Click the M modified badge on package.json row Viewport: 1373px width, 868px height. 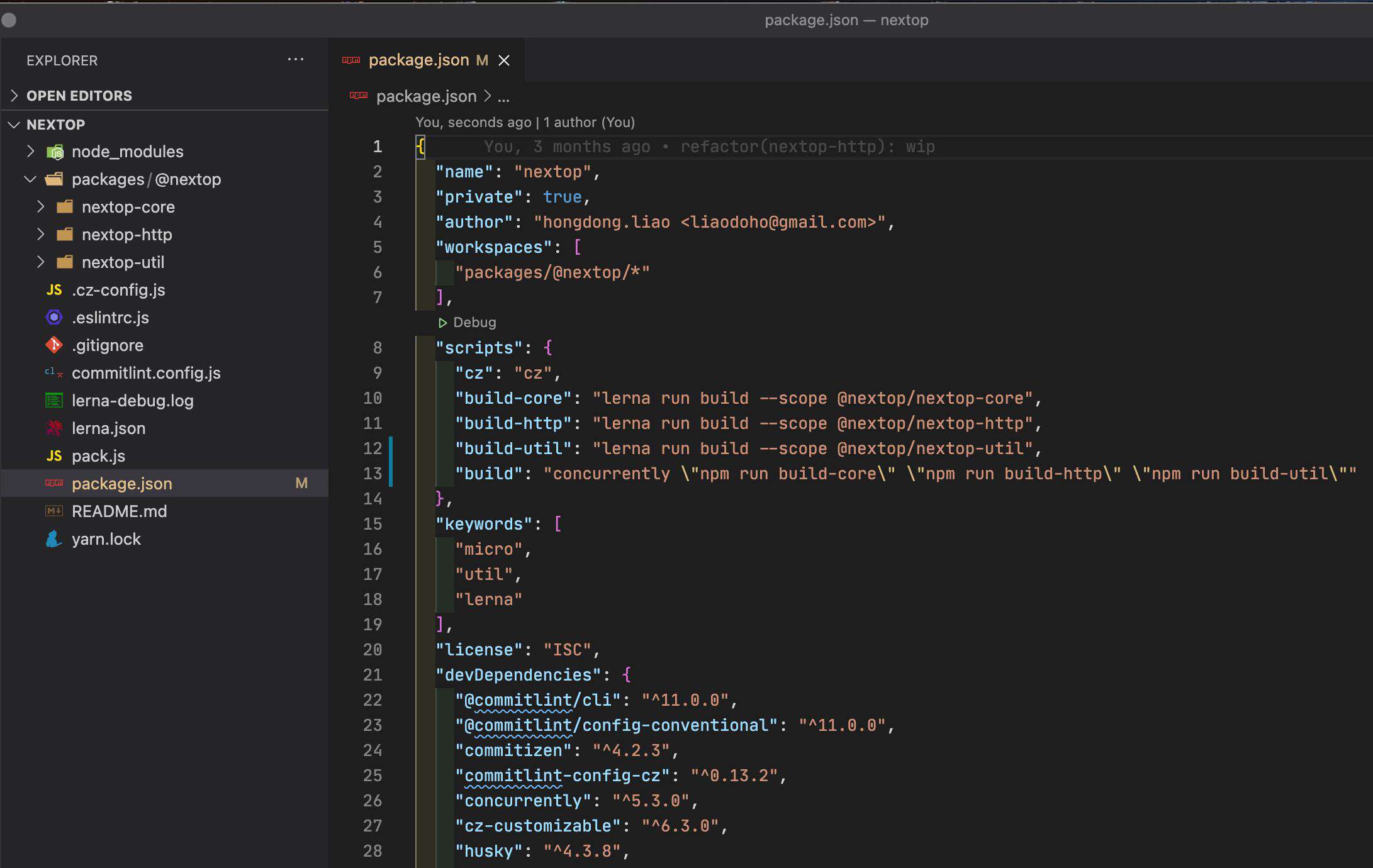301,483
